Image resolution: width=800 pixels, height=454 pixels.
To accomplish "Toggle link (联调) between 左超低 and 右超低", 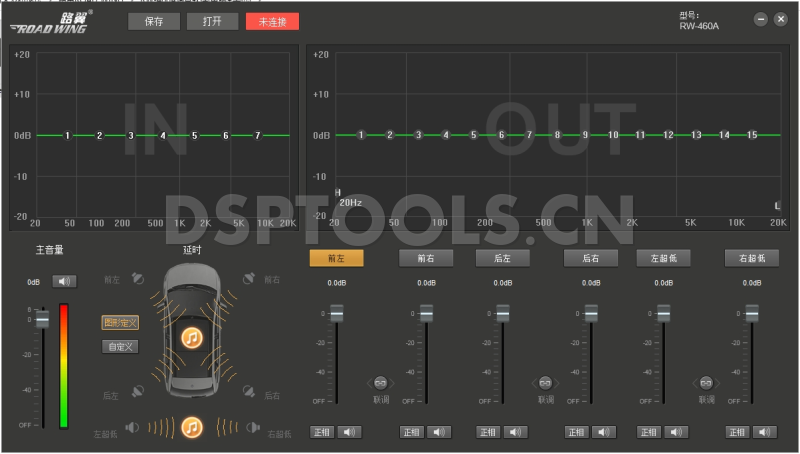I will tap(706, 383).
